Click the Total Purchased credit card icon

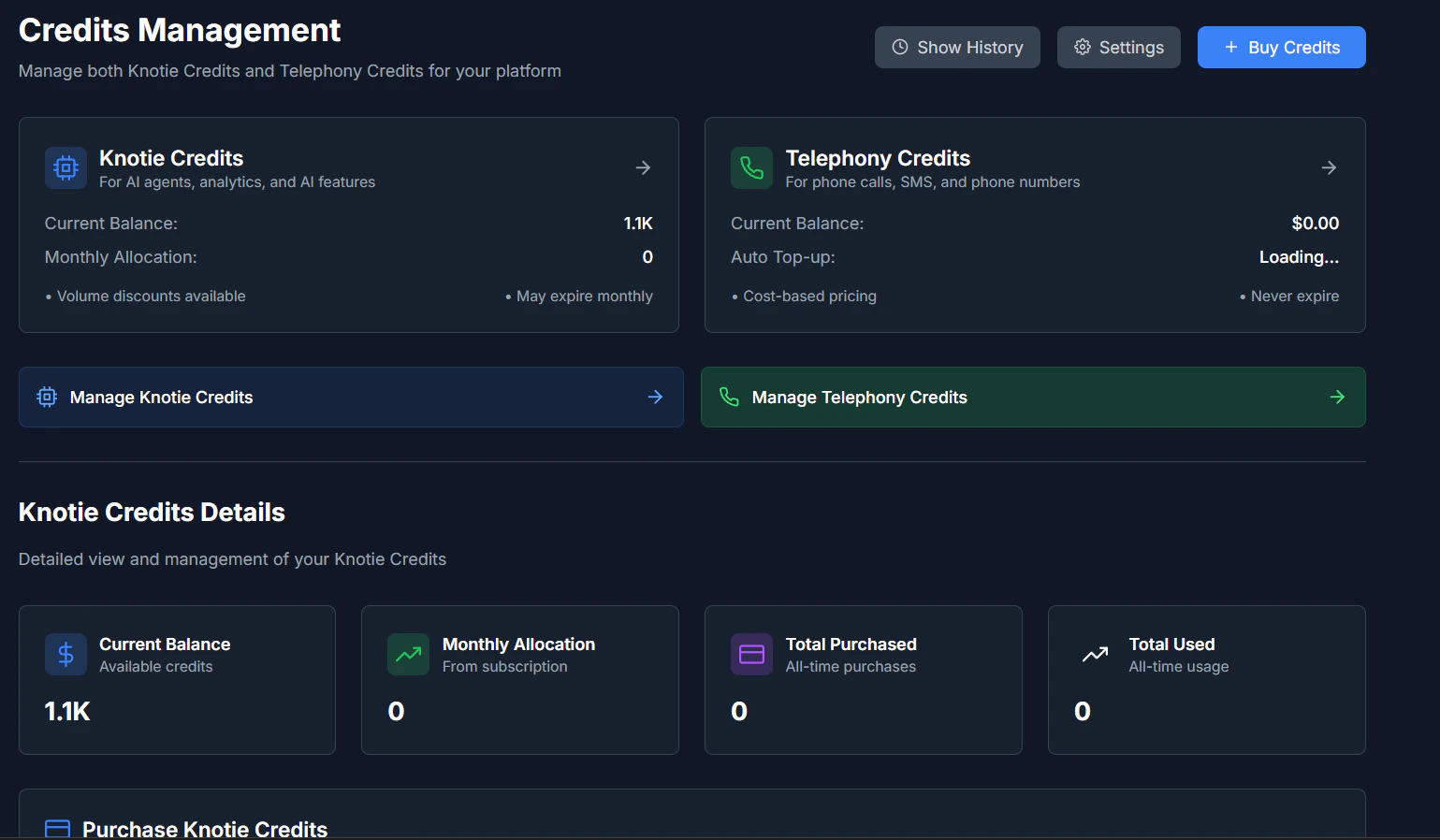(x=751, y=654)
